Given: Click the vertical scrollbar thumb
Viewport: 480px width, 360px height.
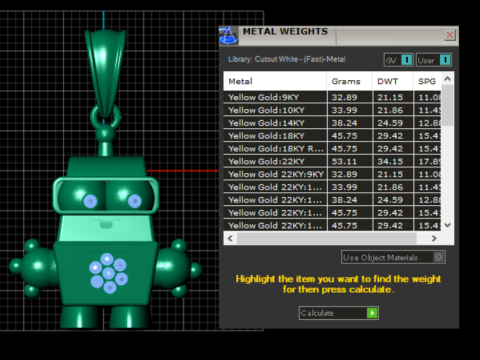Looking at the screenshot, I should pyautogui.click(x=448, y=105).
